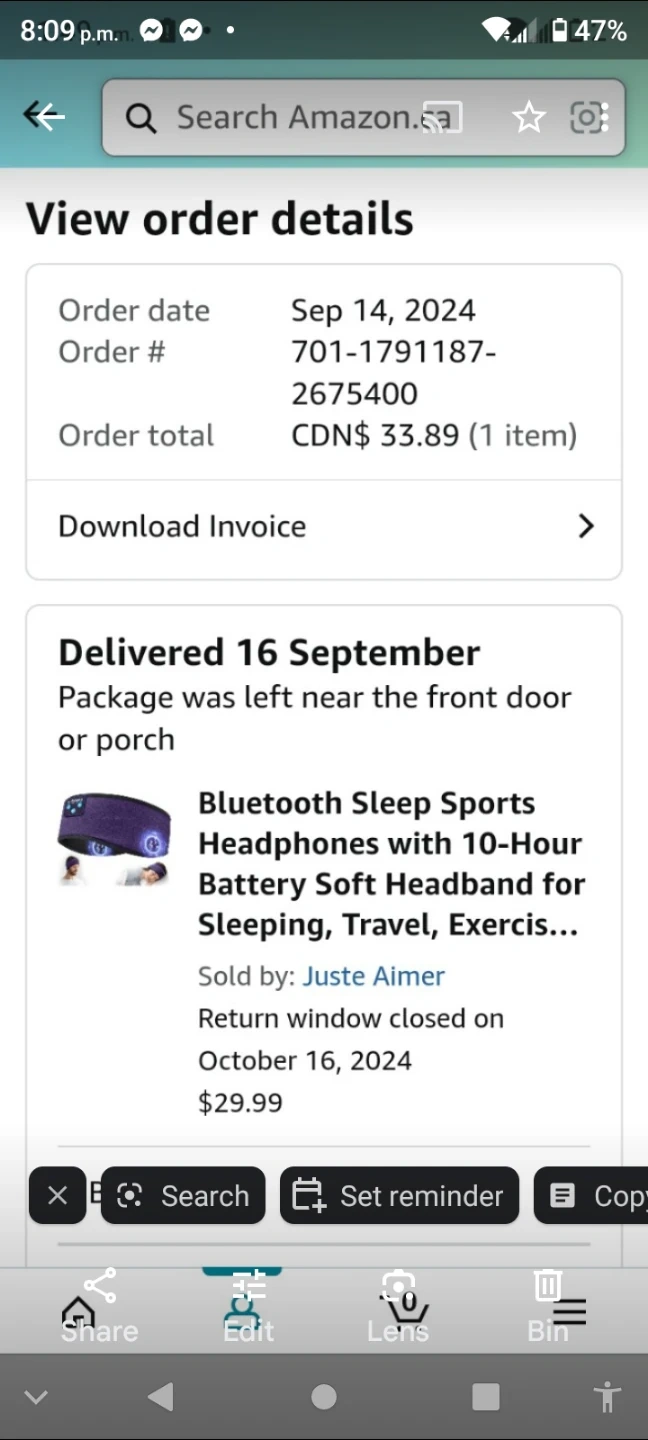Open the Bluetooth Sleep Sports Headphones title
This screenshot has width=648, height=1440.
coord(390,864)
